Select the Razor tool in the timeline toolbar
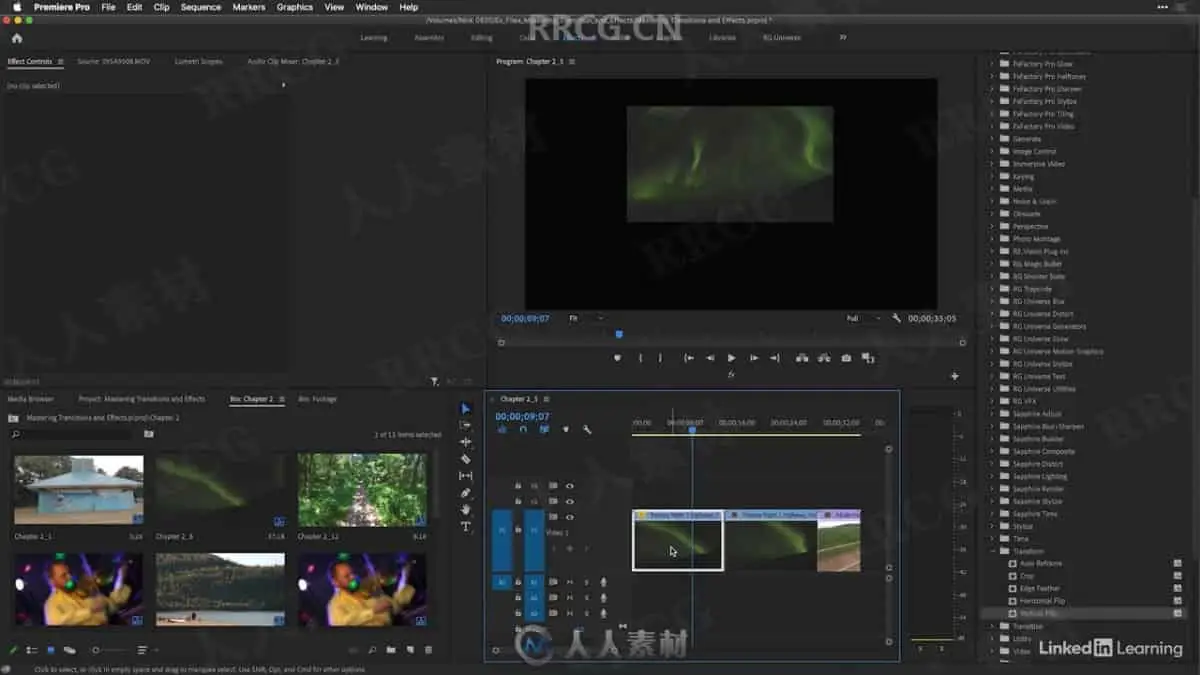 click(465, 459)
